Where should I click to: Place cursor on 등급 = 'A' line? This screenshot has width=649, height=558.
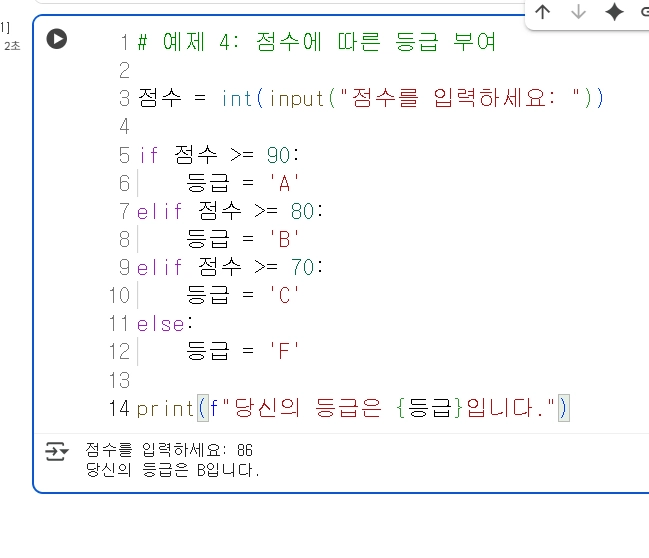242,183
